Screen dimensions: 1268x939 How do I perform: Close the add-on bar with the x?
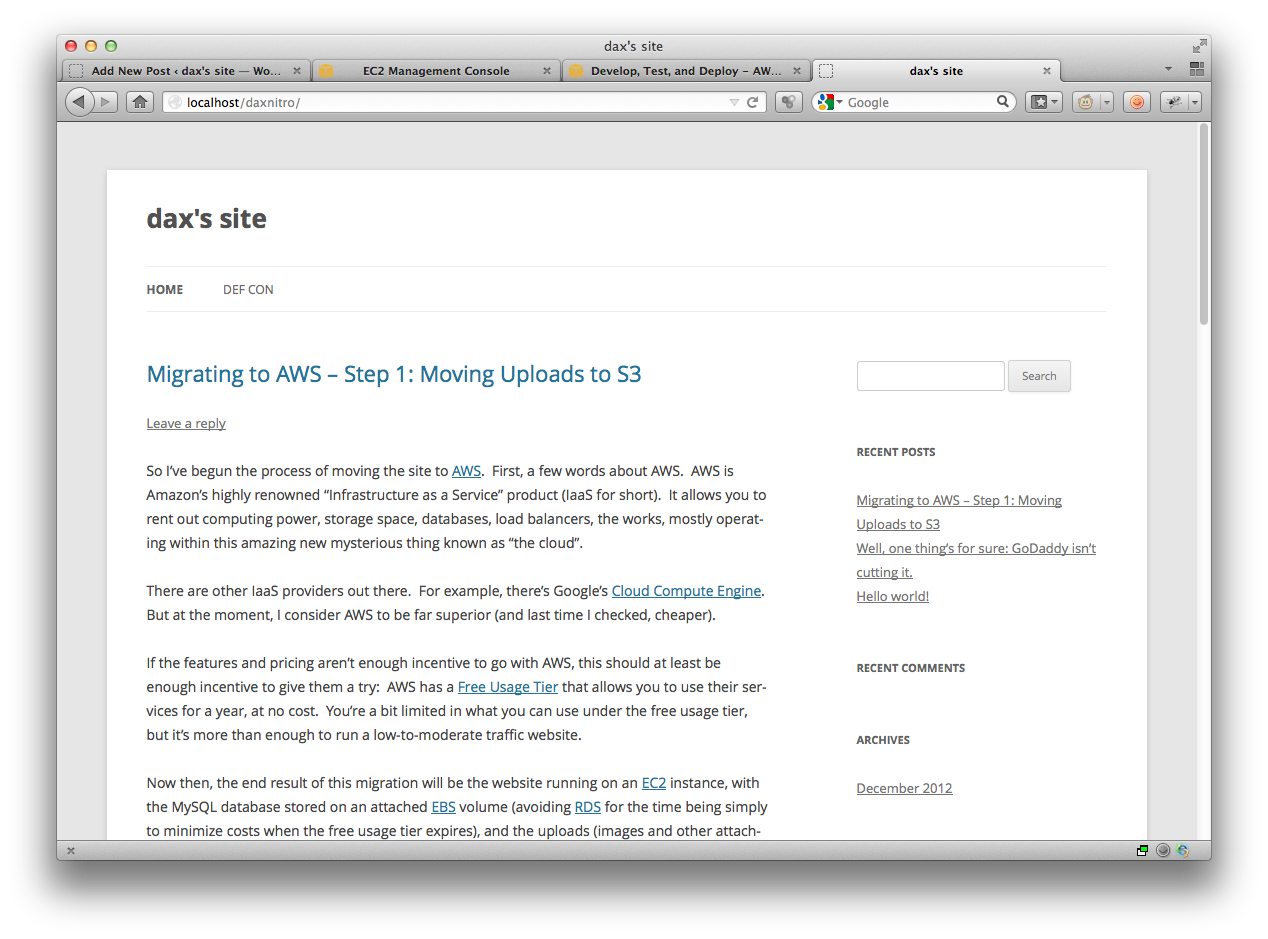(x=71, y=851)
